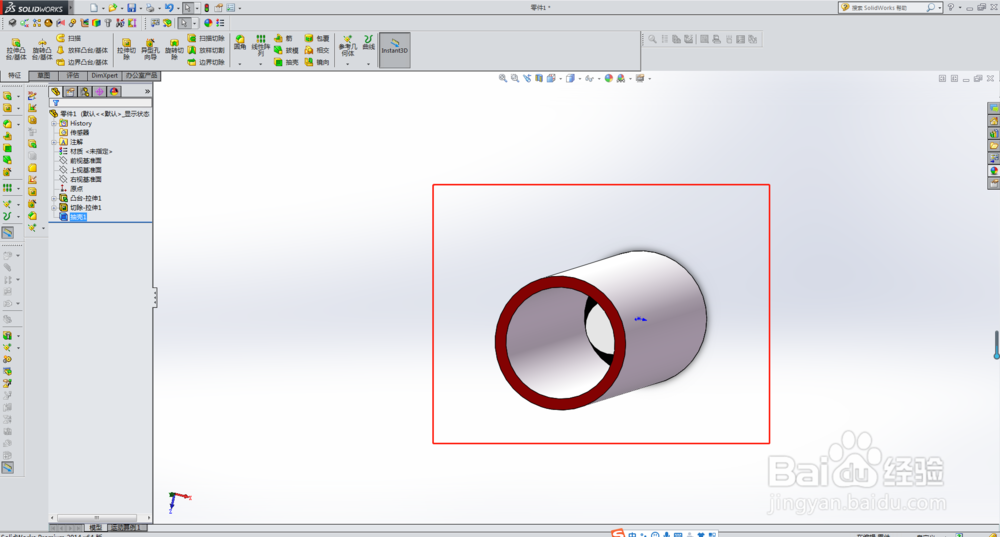Choose the 扫描 sweep boss command
The image size is (1000, 537).
68,38
